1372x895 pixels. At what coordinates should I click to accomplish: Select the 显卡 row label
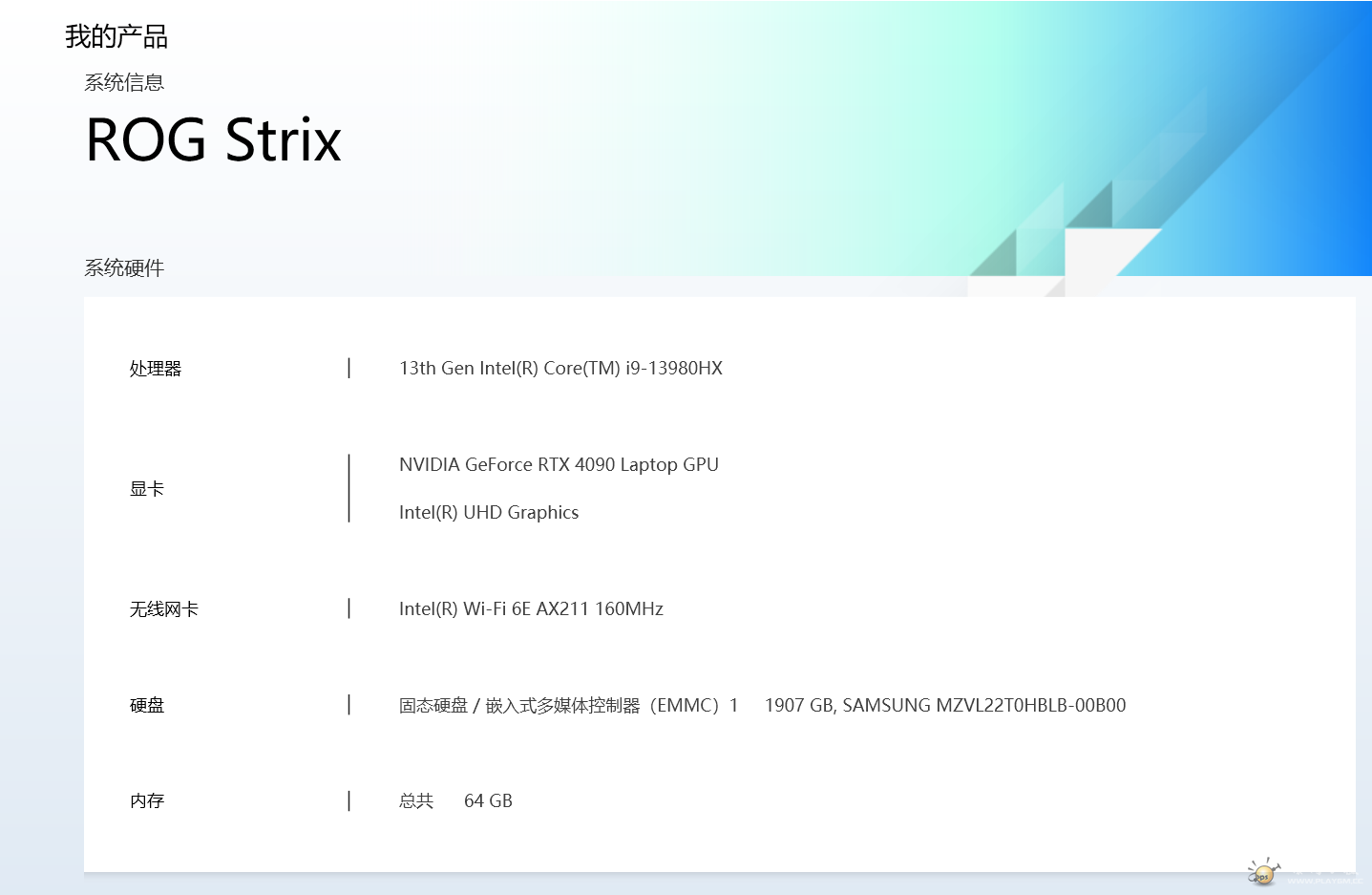[147, 489]
